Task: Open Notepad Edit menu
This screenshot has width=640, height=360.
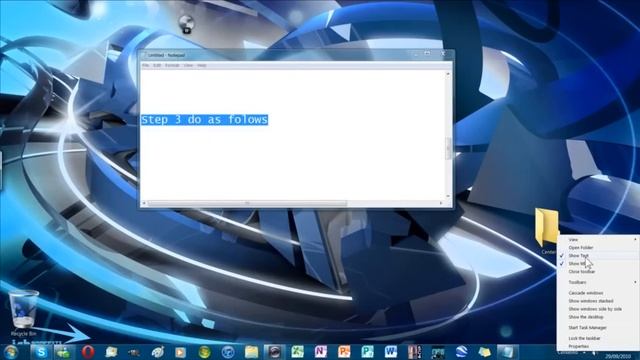Action: pyautogui.click(x=157, y=65)
